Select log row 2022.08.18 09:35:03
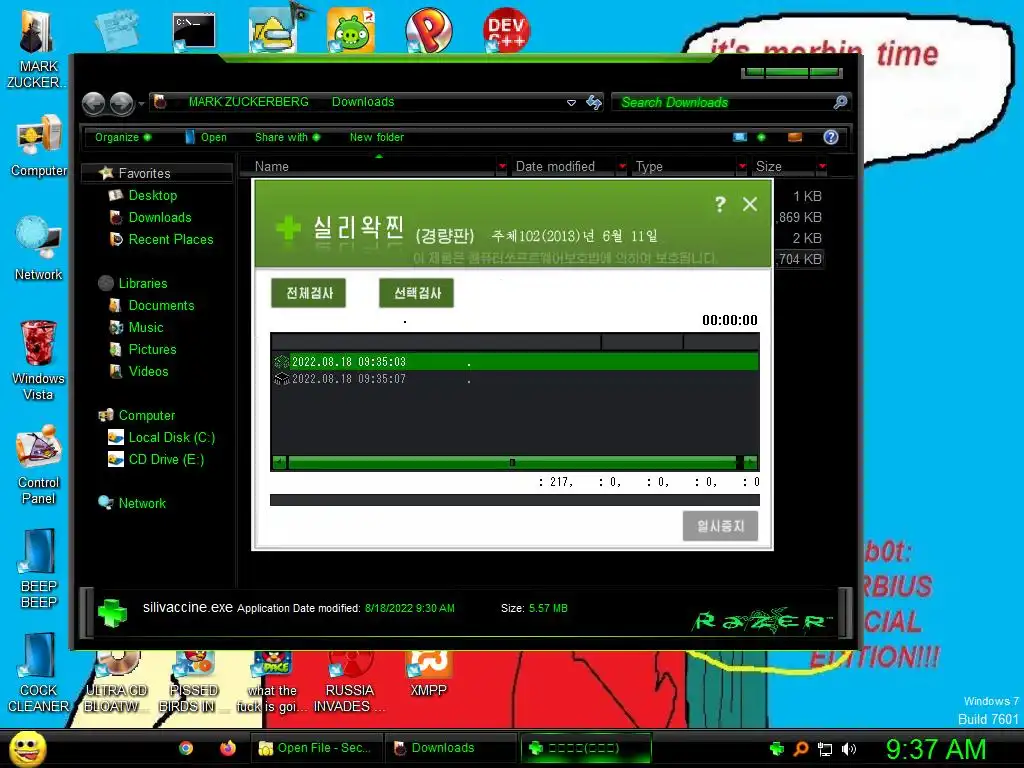This screenshot has height=768, width=1024. click(x=515, y=362)
